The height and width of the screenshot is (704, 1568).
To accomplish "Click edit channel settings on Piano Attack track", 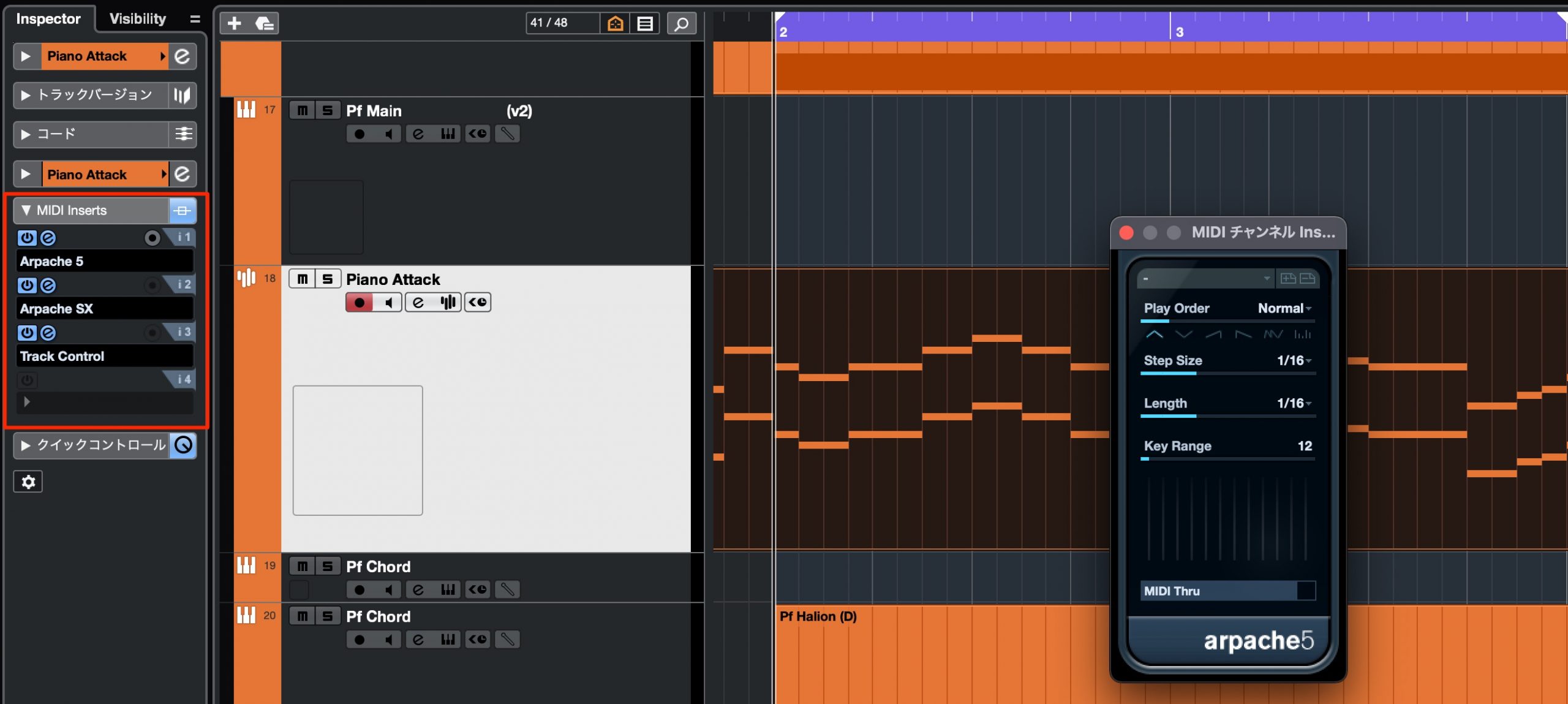I will [x=418, y=302].
